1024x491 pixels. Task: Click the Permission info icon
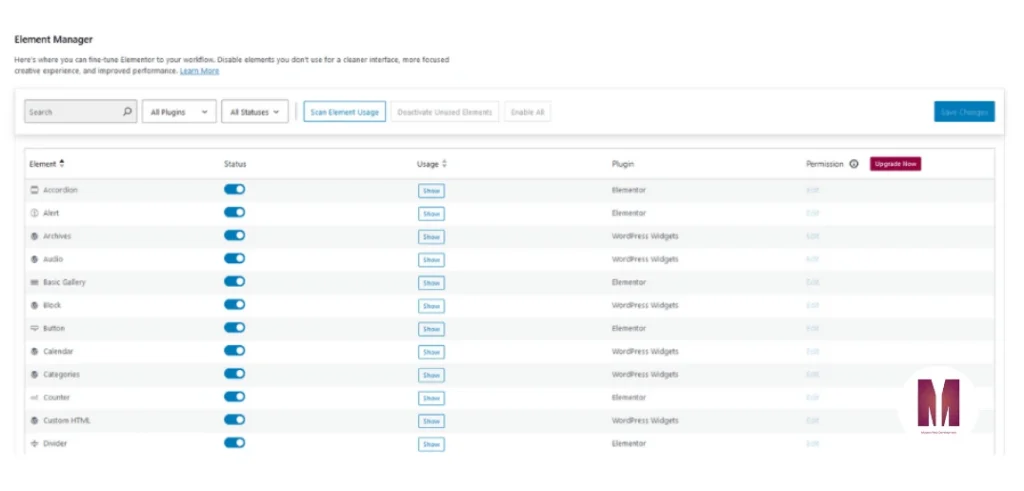(x=853, y=164)
